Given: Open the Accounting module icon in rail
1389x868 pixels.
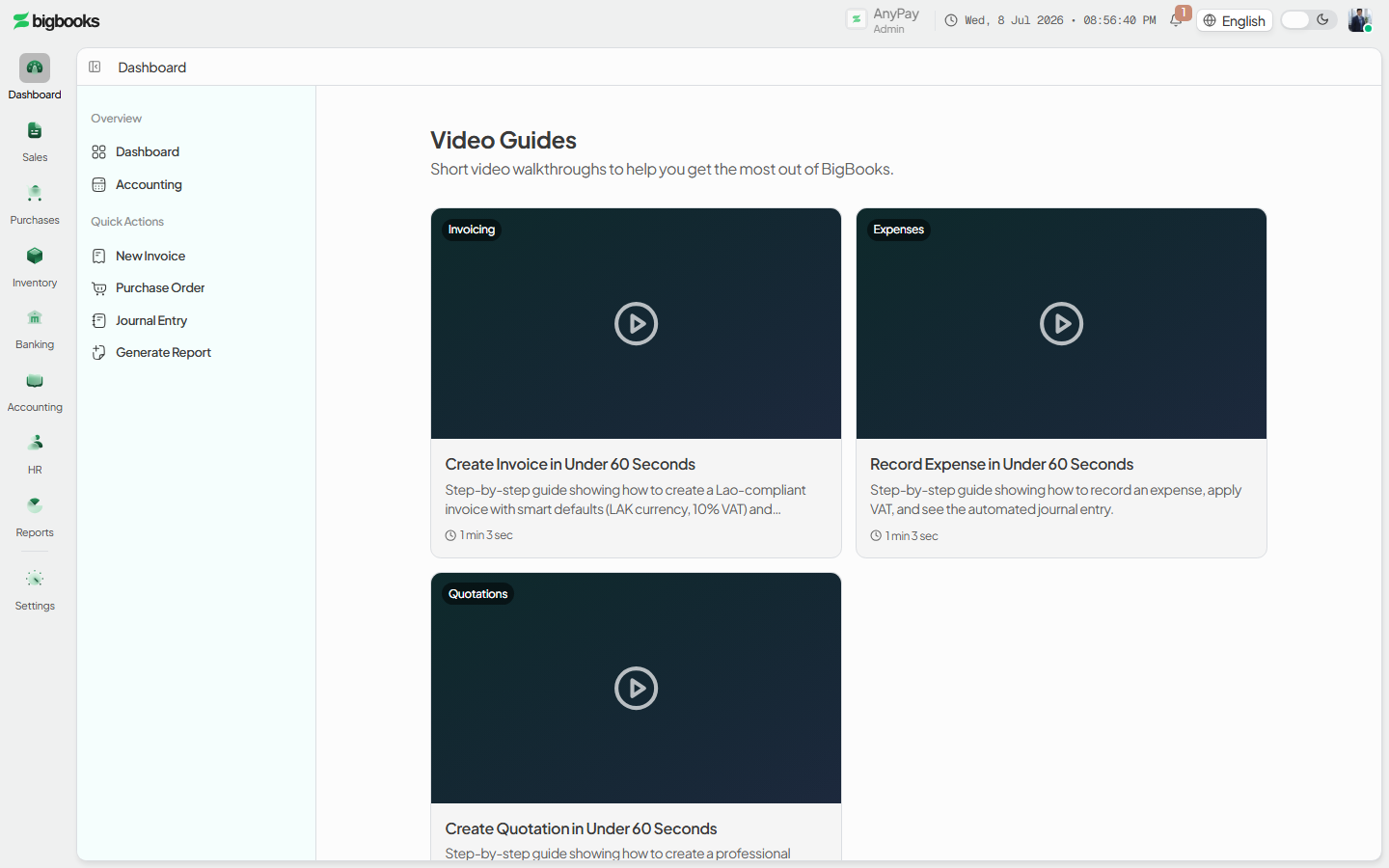Looking at the screenshot, I should (x=35, y=380).
